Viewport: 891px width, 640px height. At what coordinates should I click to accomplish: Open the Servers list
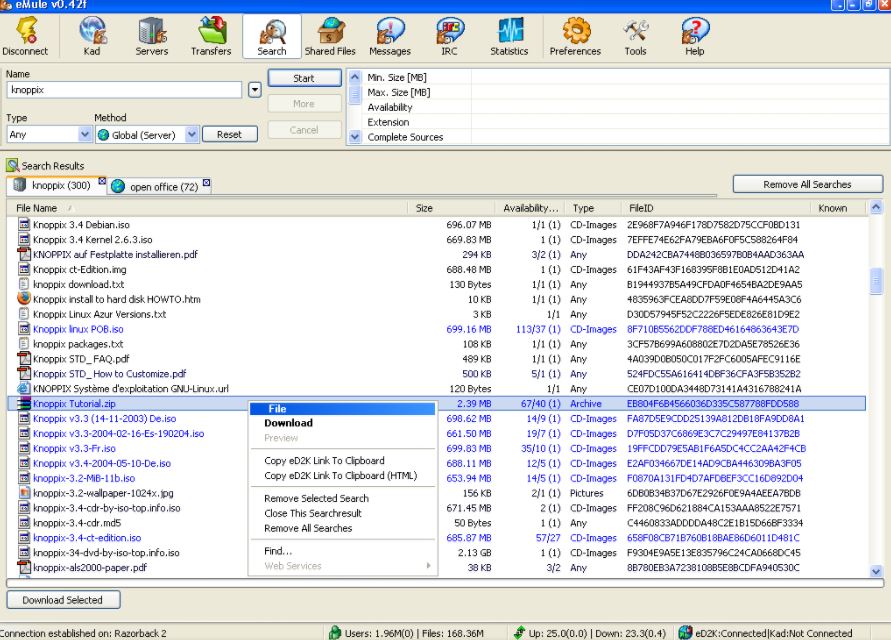pos(152,37)
